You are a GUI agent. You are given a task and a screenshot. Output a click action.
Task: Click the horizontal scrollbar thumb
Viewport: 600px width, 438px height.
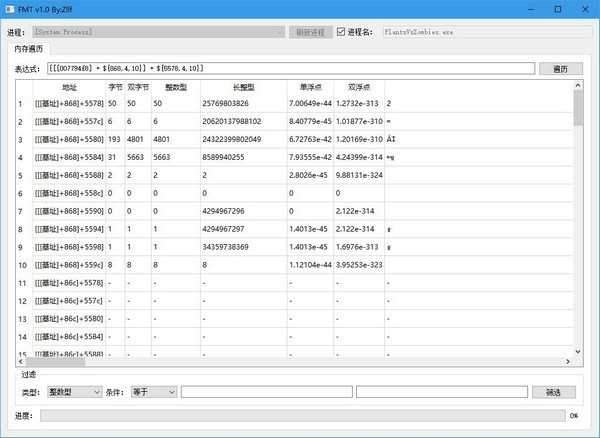point(55,361)
